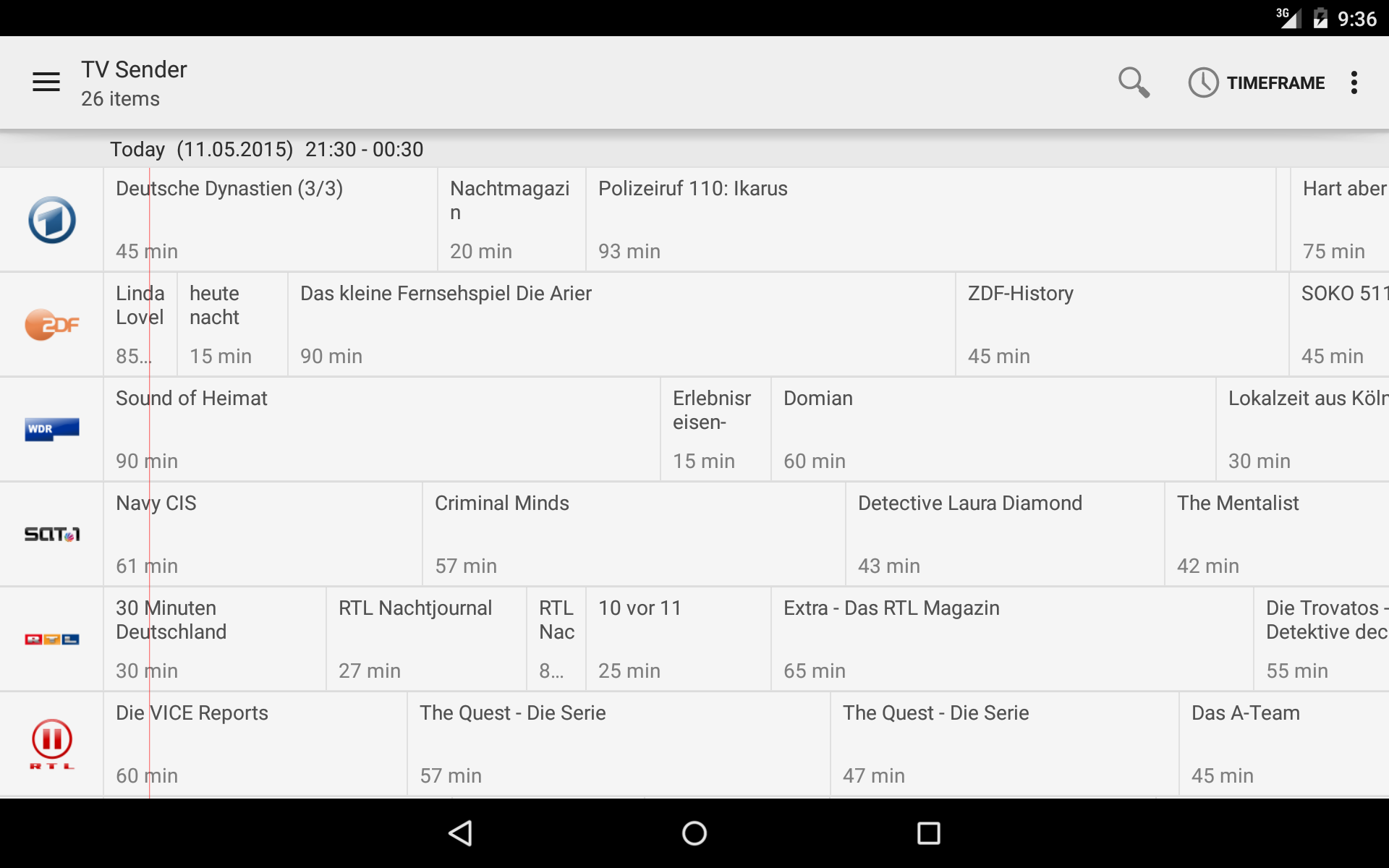Tap the Android back button
The image size is (1389, 868).
point(461,833)
